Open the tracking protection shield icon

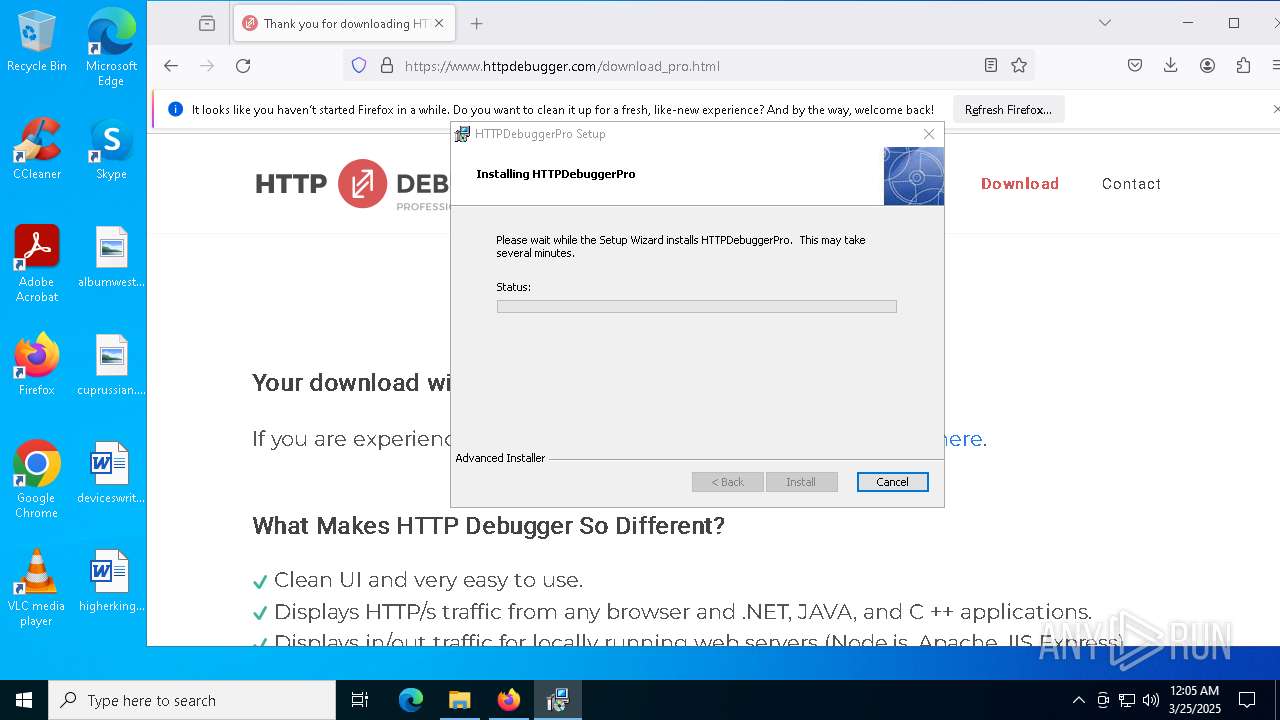point(359,66)
